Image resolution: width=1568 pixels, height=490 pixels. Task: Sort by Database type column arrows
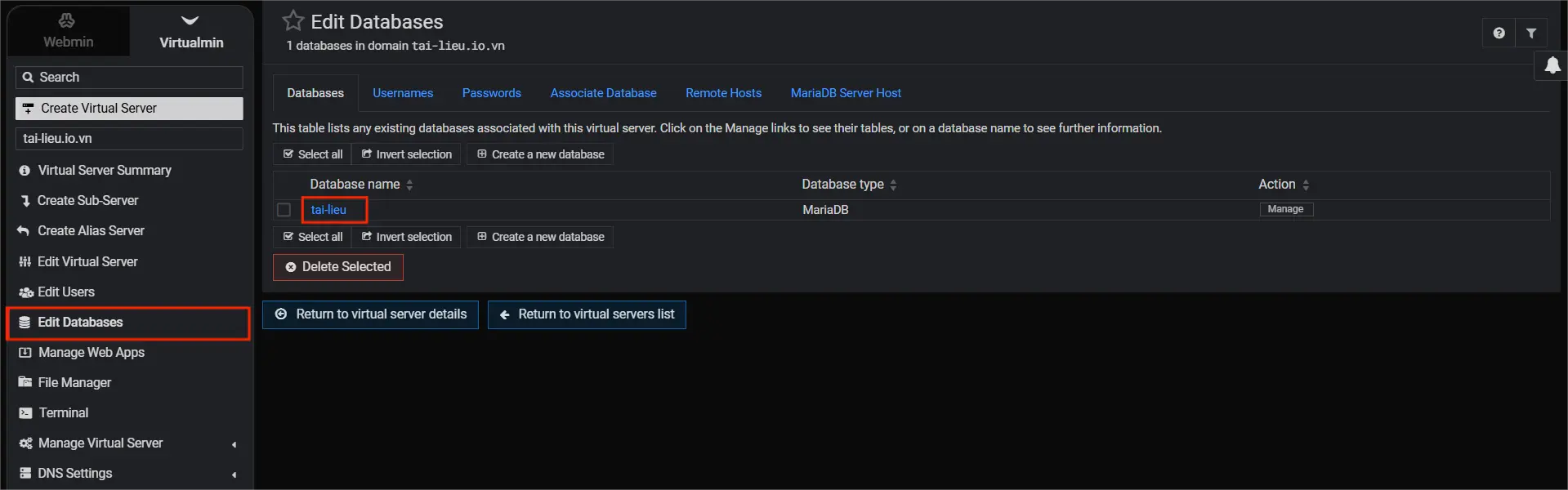(x=893, y=185)
